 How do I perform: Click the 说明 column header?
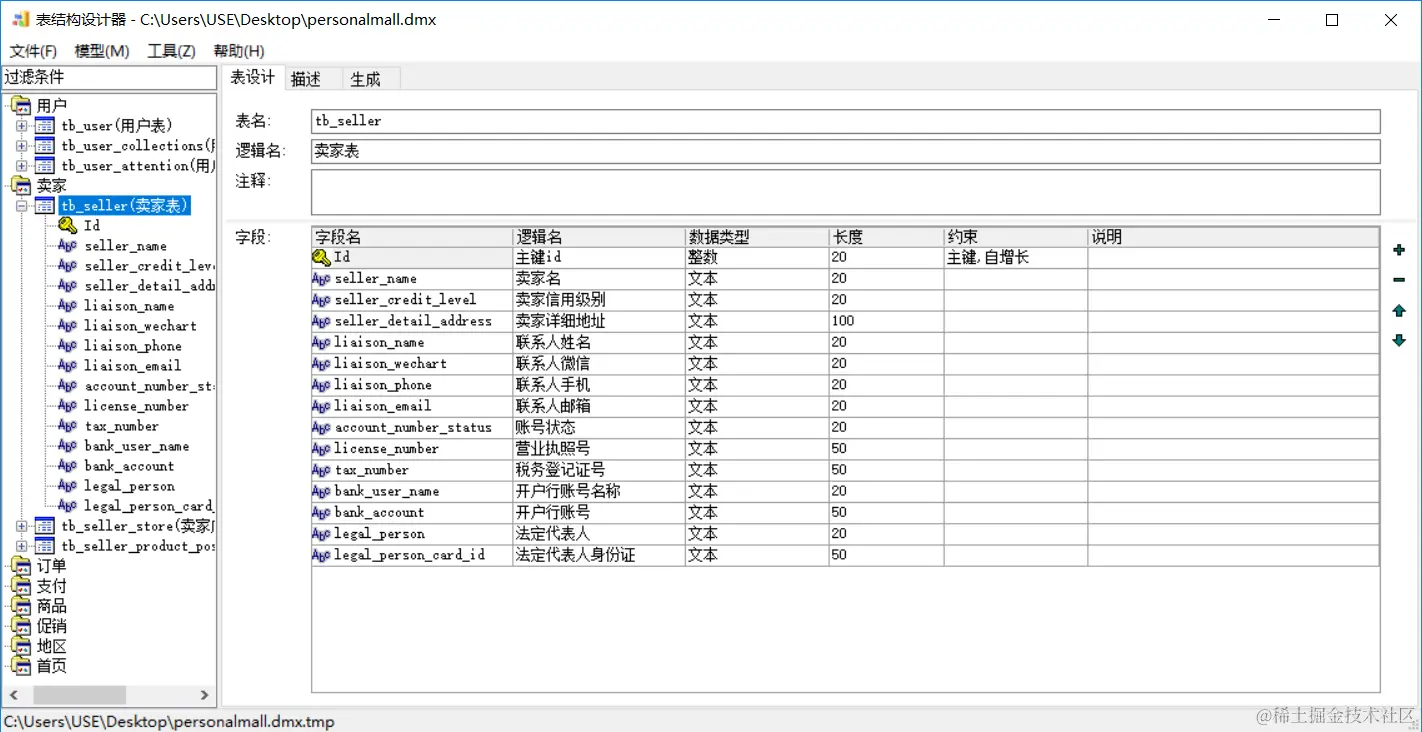click(1233, 237)
